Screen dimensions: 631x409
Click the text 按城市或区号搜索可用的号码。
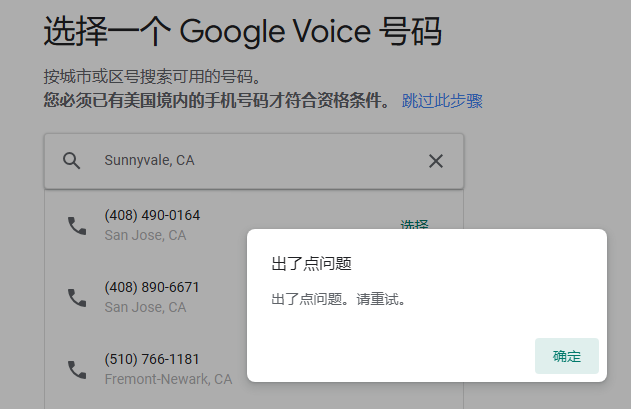point(153,76)
